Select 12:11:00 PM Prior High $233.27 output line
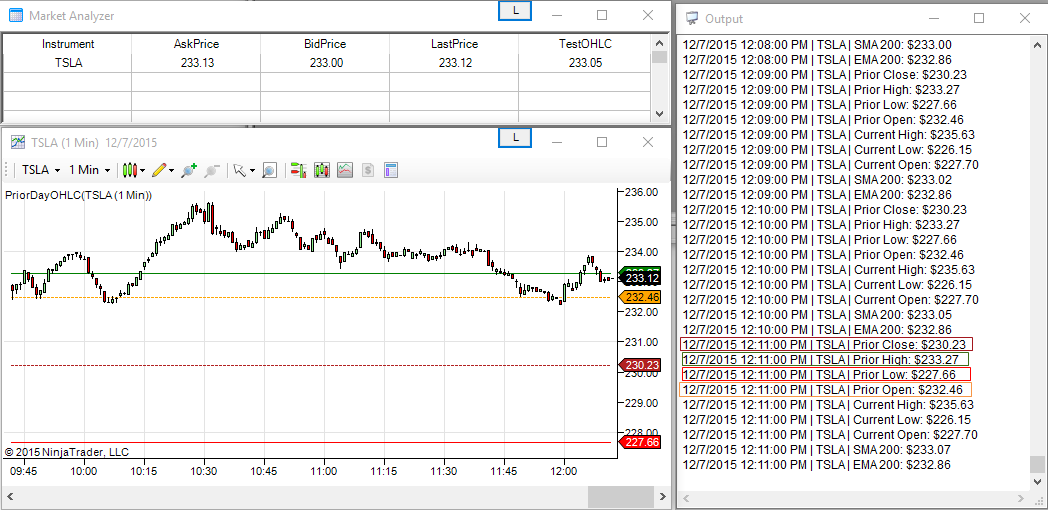 tap(825, 360)
